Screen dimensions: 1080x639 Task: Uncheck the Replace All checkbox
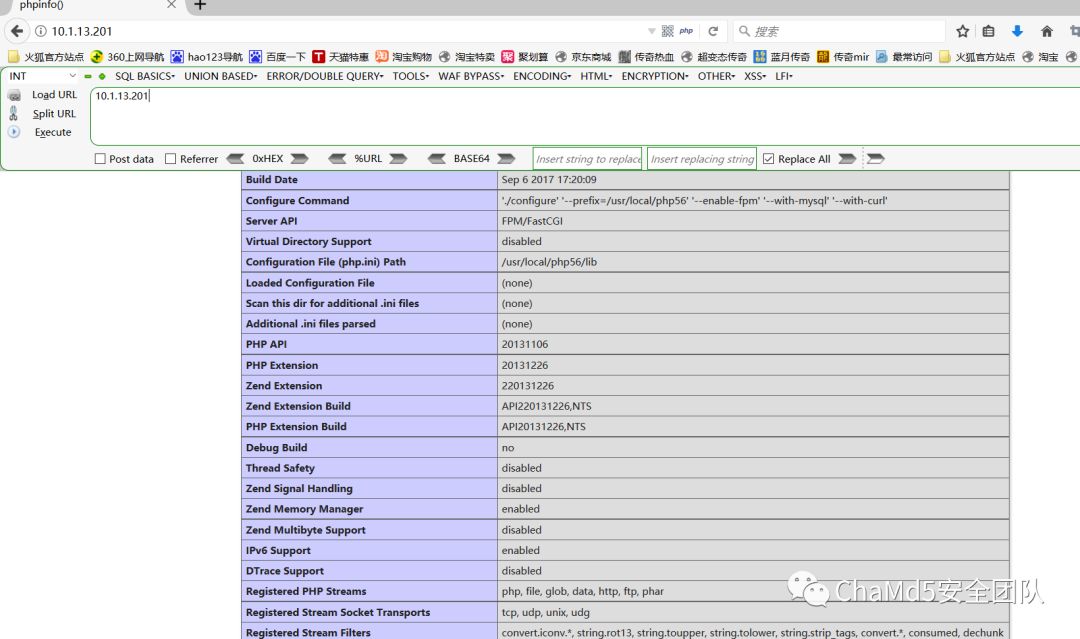(x=769, y=158)
